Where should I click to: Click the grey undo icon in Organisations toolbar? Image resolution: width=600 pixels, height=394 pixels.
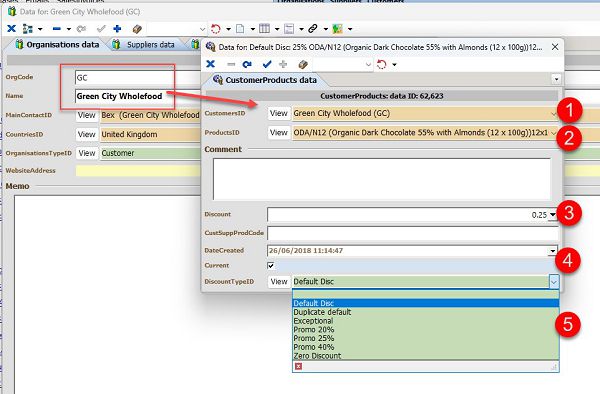pos(81,29)
